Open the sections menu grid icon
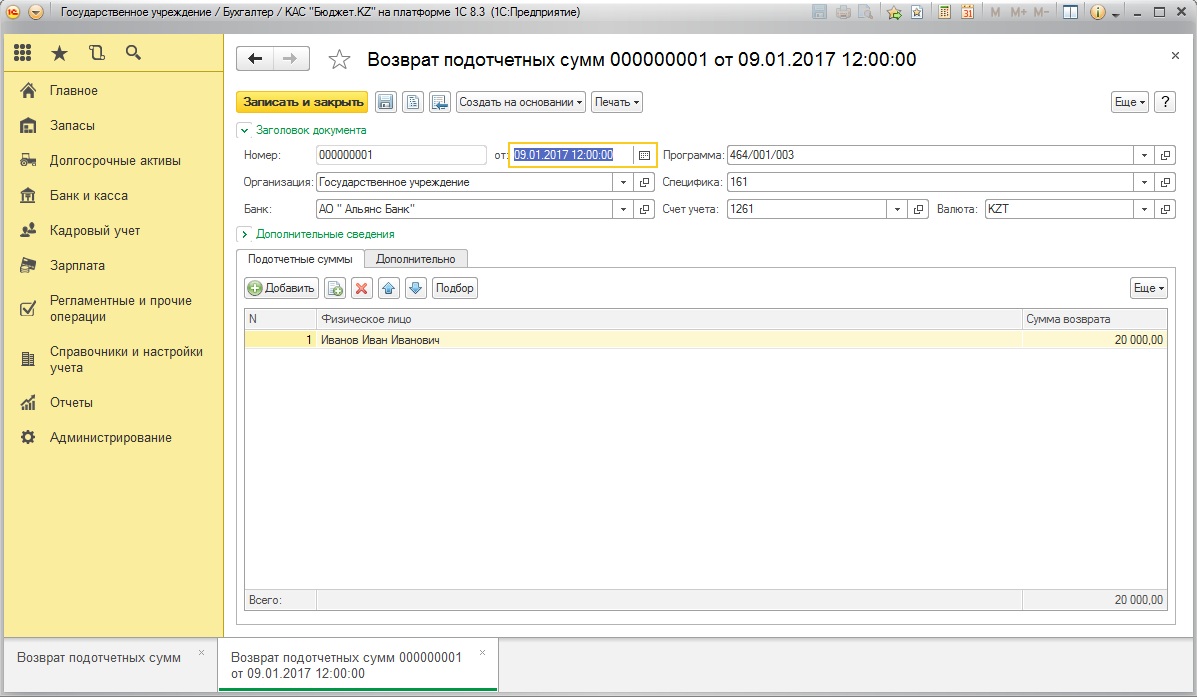The image size is (1197, 697). [23, 53]
